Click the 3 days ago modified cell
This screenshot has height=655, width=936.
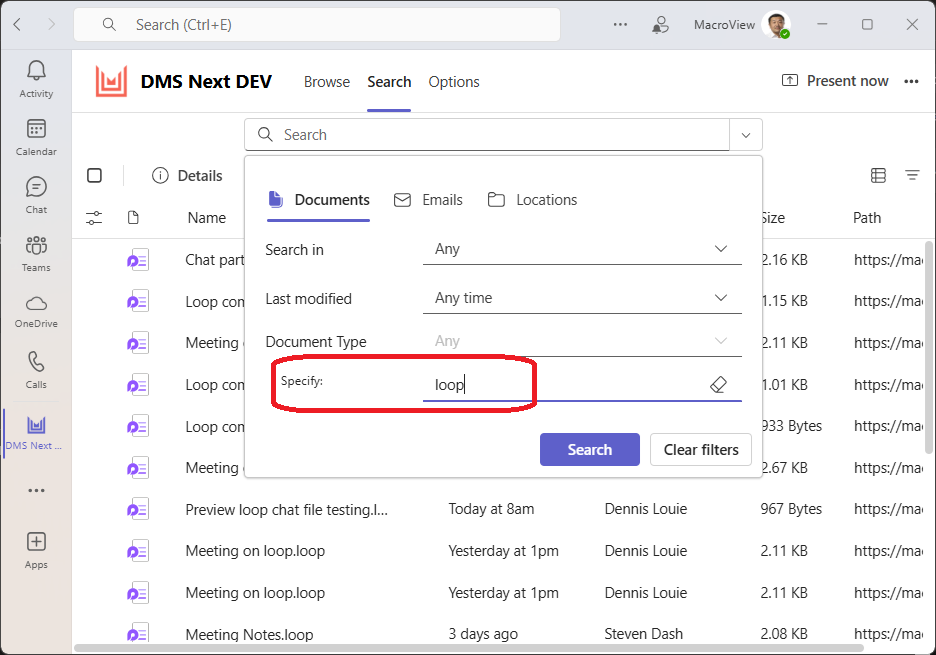(x=483, y=634)
